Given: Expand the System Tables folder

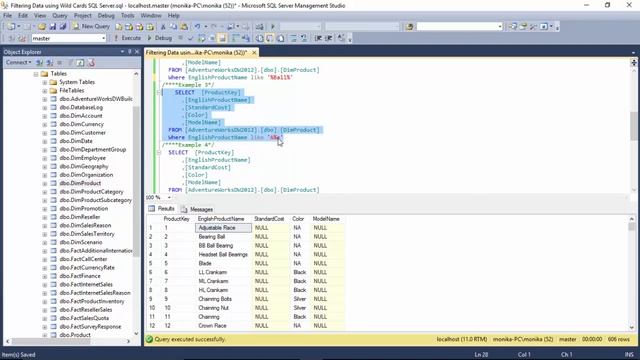Looking at the screenshot, I should click(x=44, y=82).
